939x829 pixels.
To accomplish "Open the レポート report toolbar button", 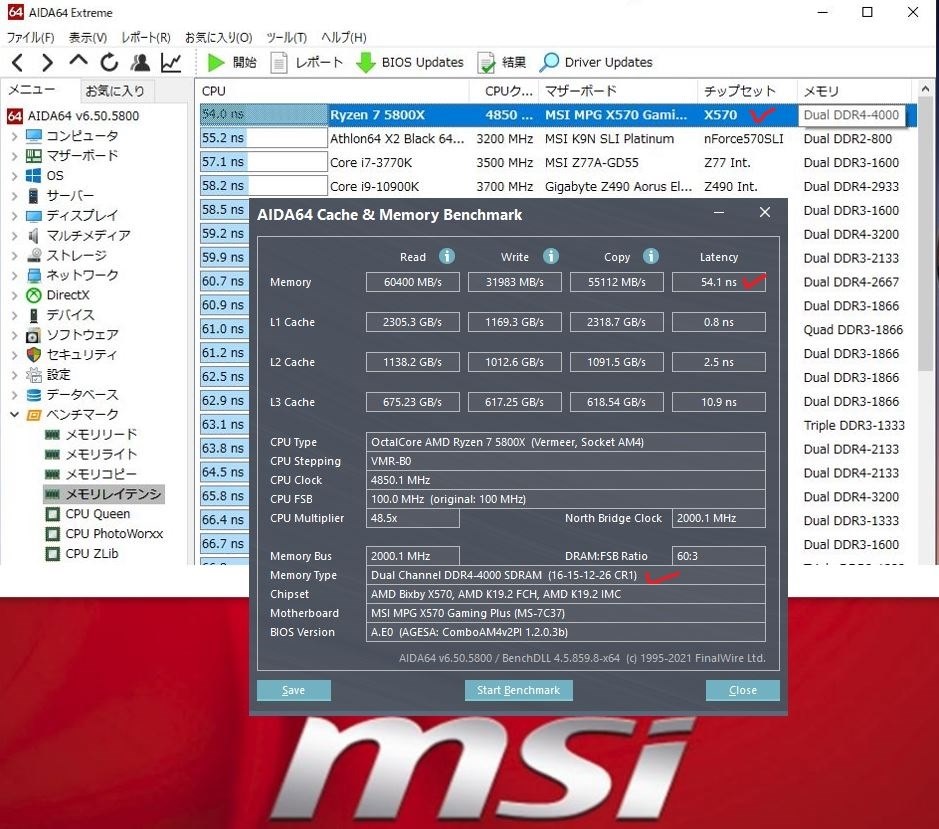I will (x=307, y=62).
